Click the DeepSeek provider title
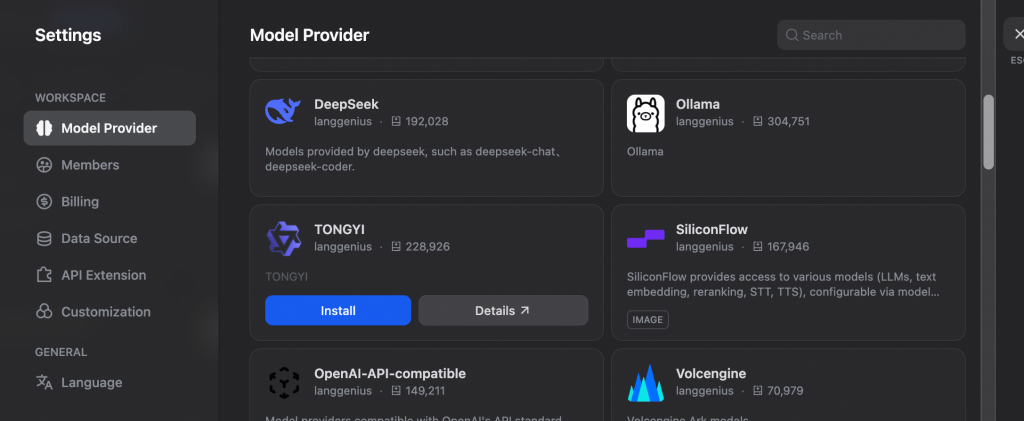Viewport: 1024px width, 421px height. pos(346,104)
